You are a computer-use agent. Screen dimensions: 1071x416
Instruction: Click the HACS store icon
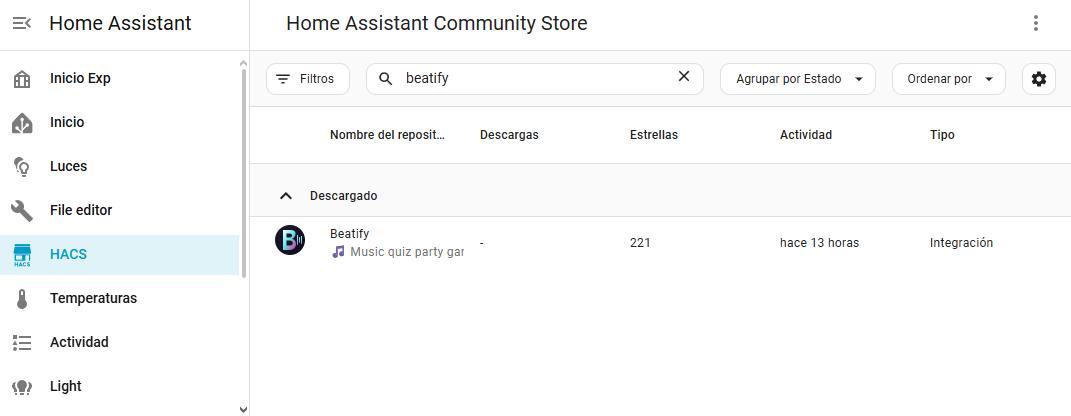(x=22, y=255)
